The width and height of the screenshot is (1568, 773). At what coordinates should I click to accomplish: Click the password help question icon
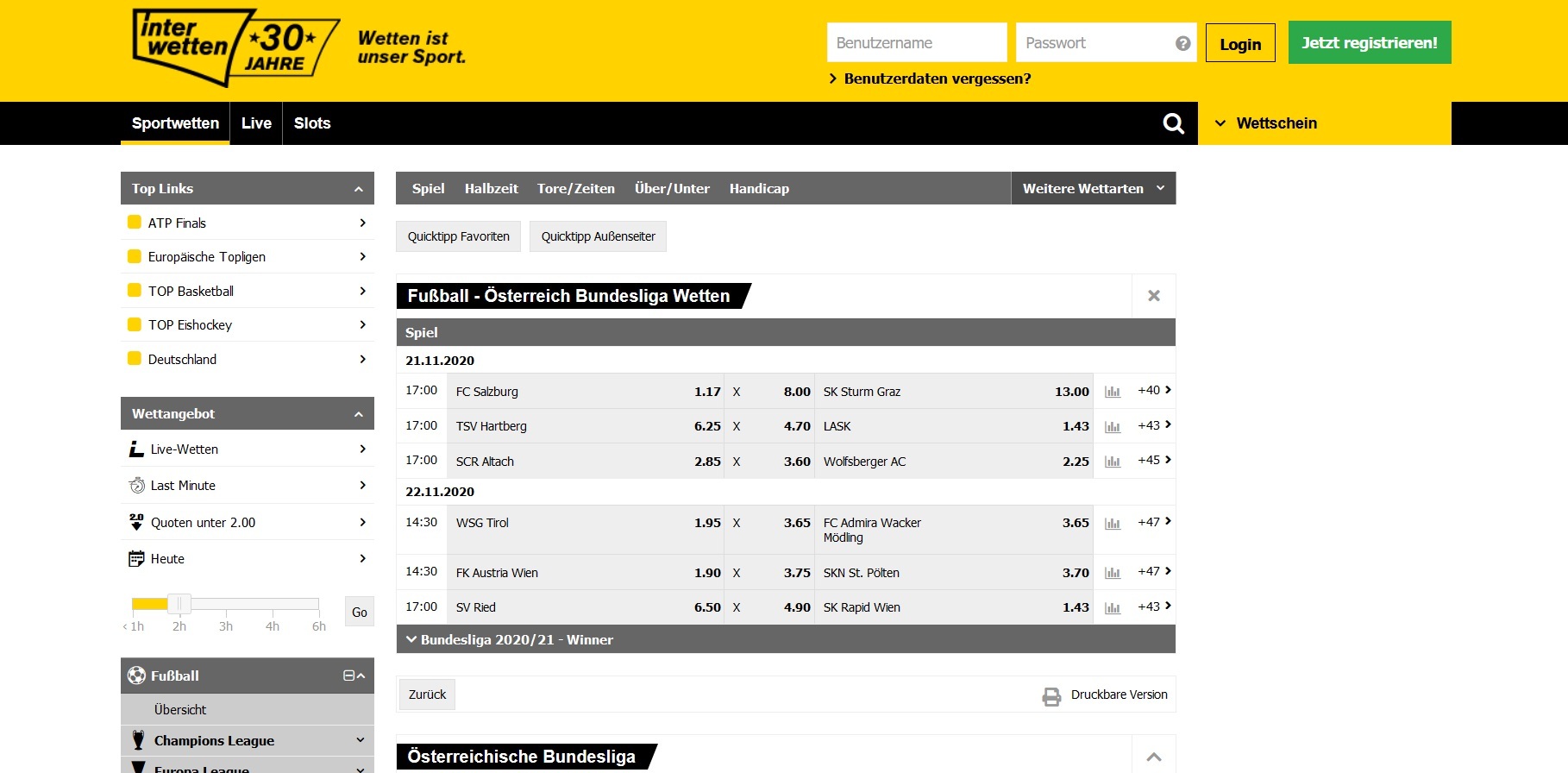coord(1182,43)
